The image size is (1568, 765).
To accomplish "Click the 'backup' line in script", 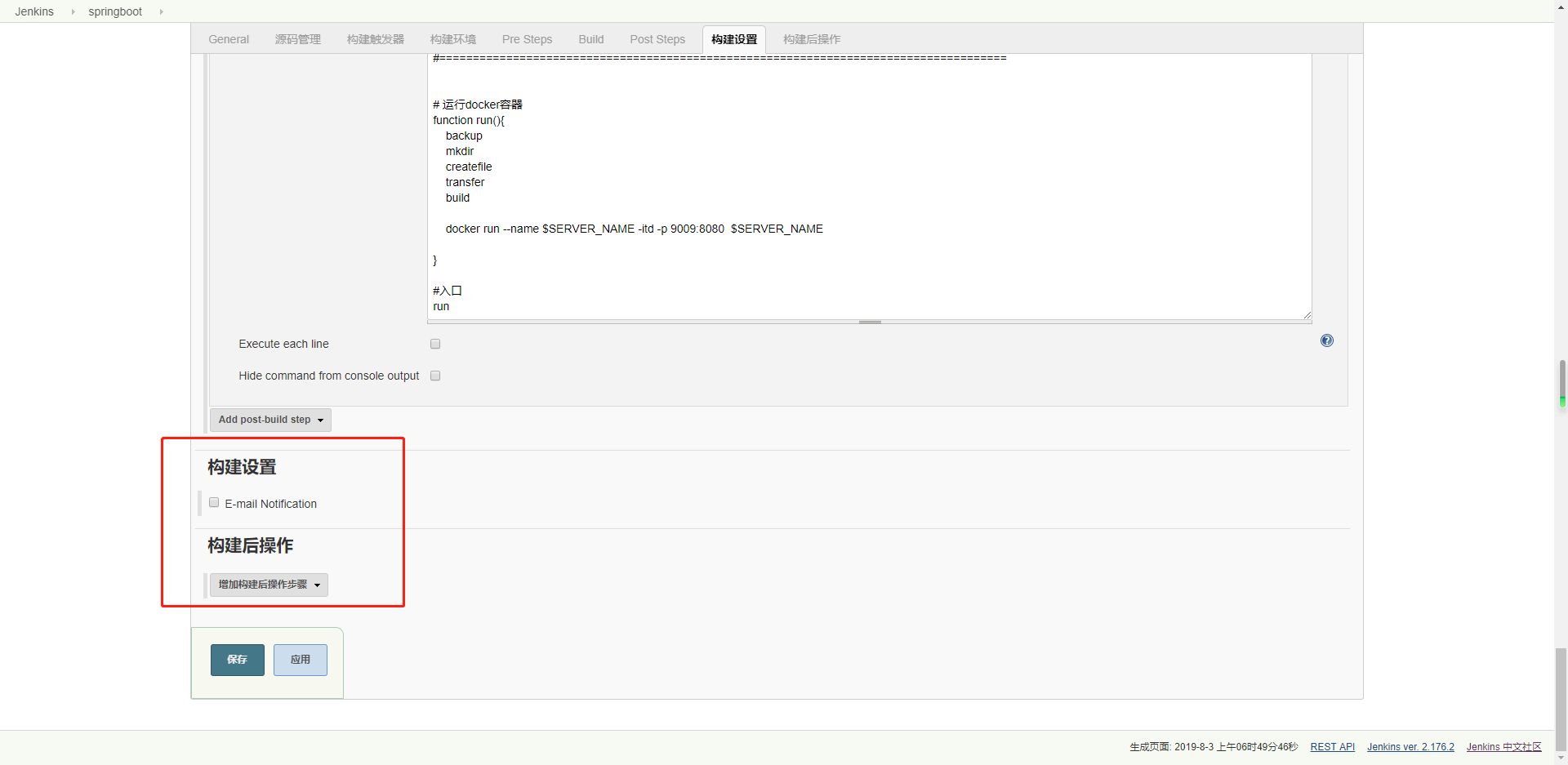I will [464, 136].
